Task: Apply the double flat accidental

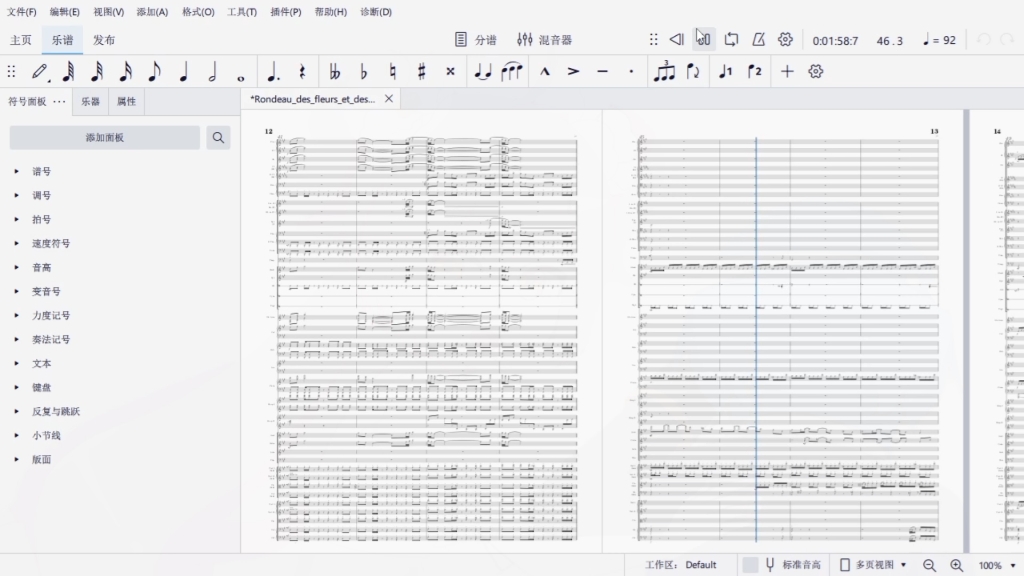Action: tap(334, 71)
